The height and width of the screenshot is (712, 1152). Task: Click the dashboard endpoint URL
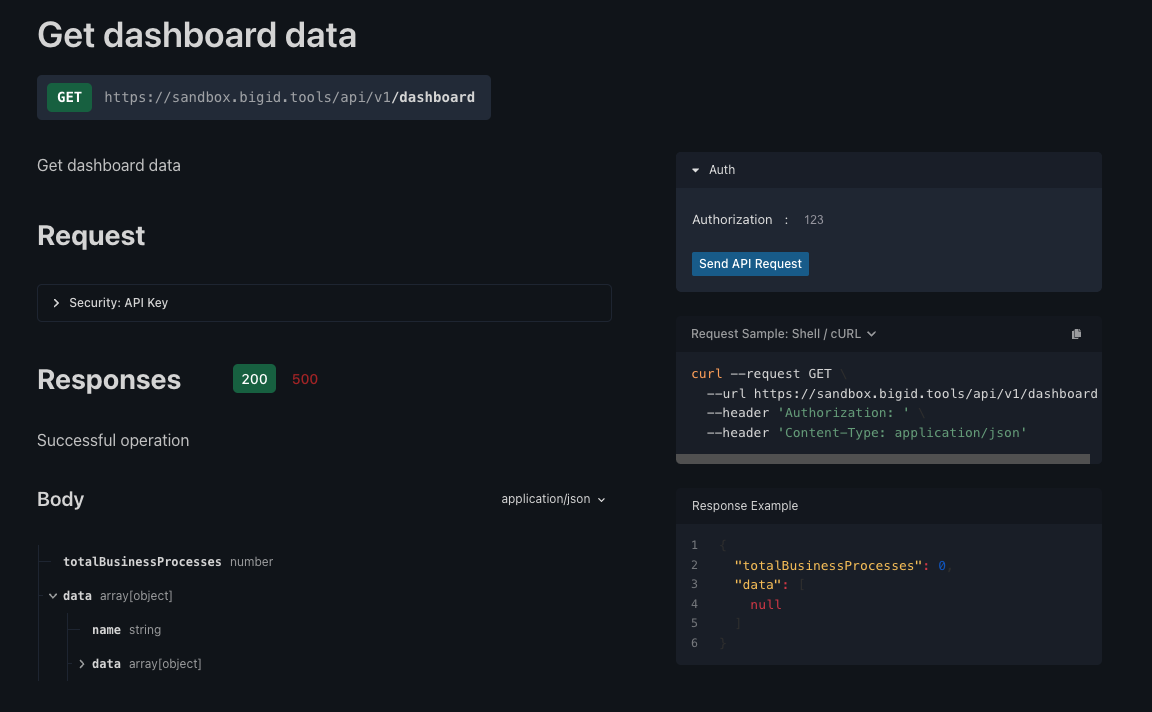pyautogui.click(x=292, y=97)
